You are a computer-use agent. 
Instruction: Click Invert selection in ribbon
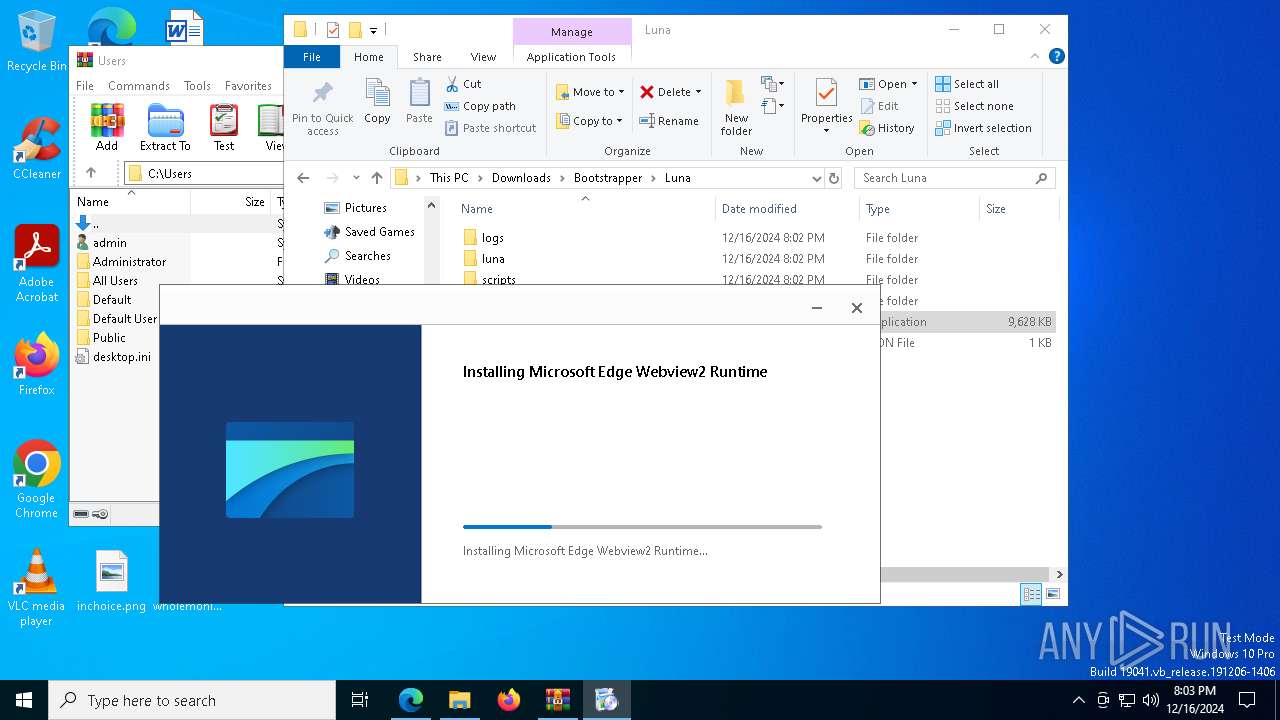coord(983,128)
